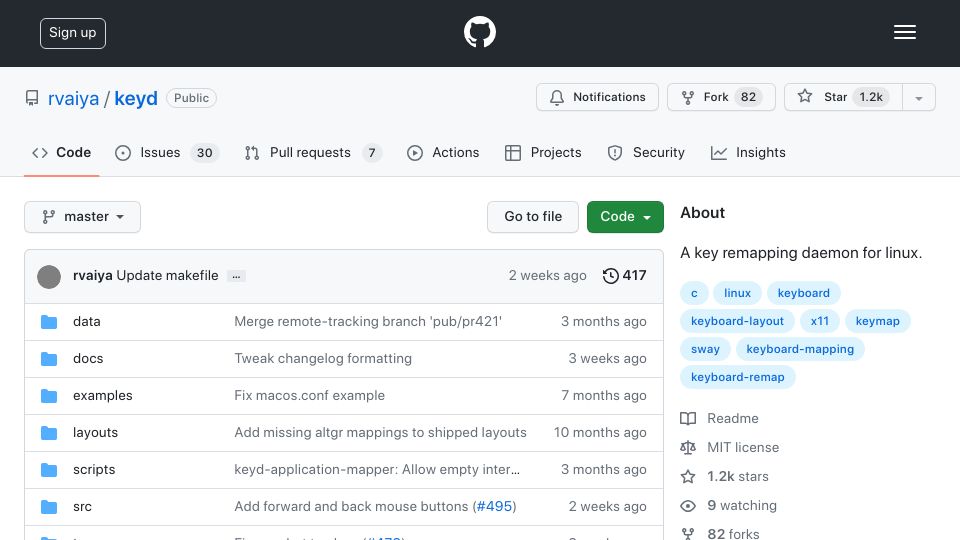View the 1.2k stars link
Screen dimensions: 960x540
725,476
